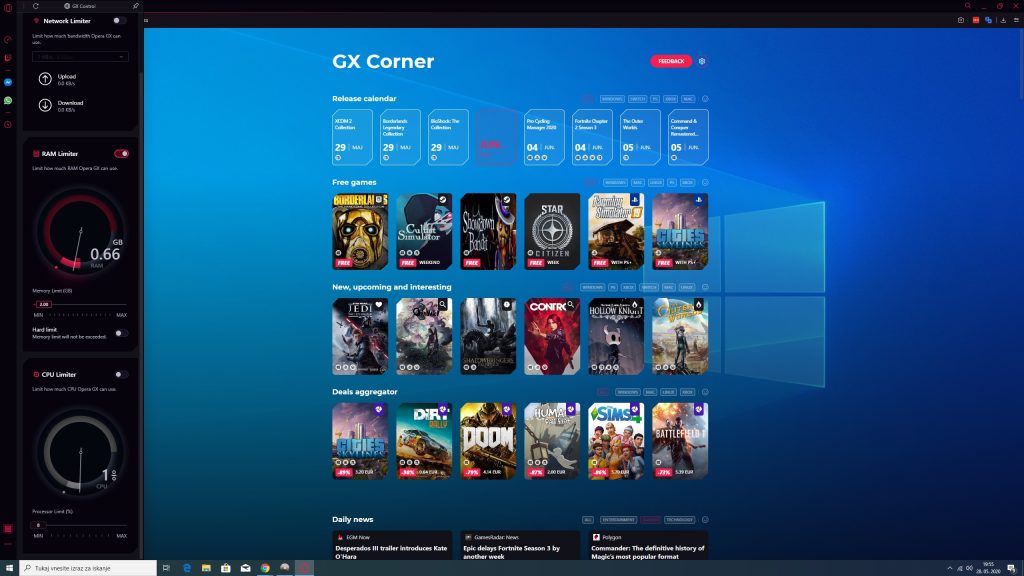This screenshot has width=1024, height=576.
Task: Open Windows notification center
Action: [1011, 568]
